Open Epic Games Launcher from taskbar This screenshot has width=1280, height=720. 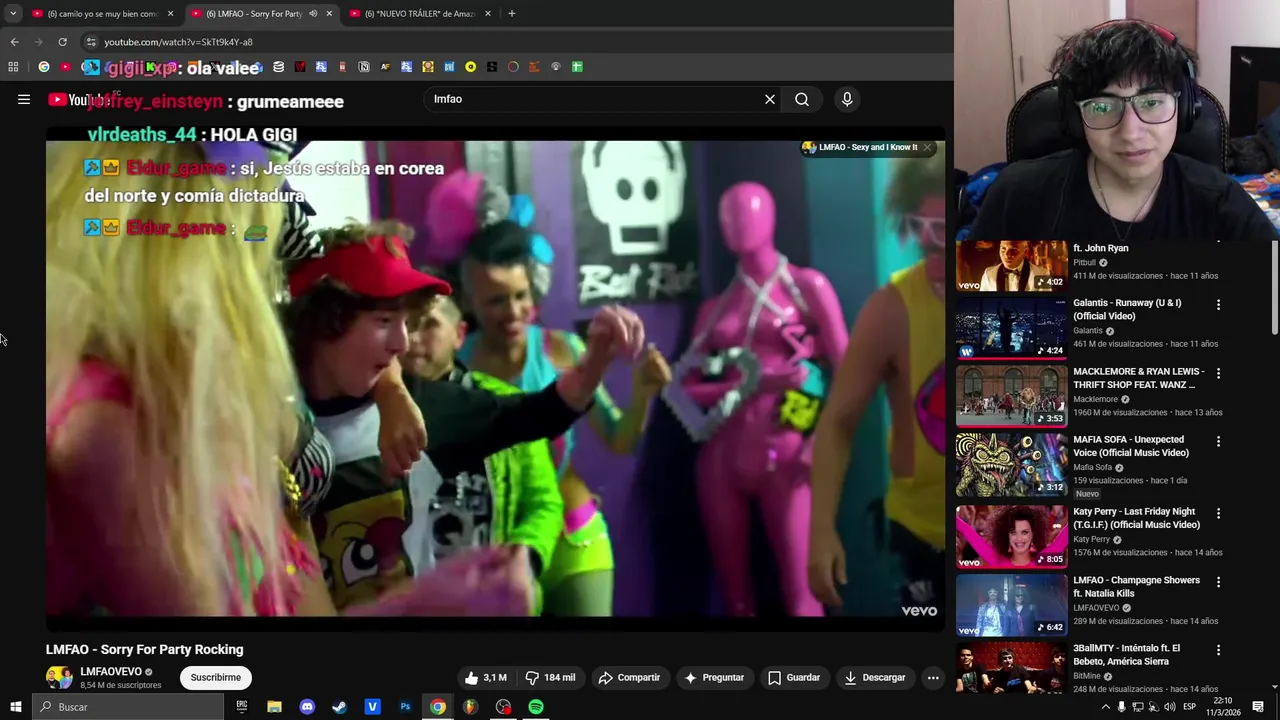[241, 707]
